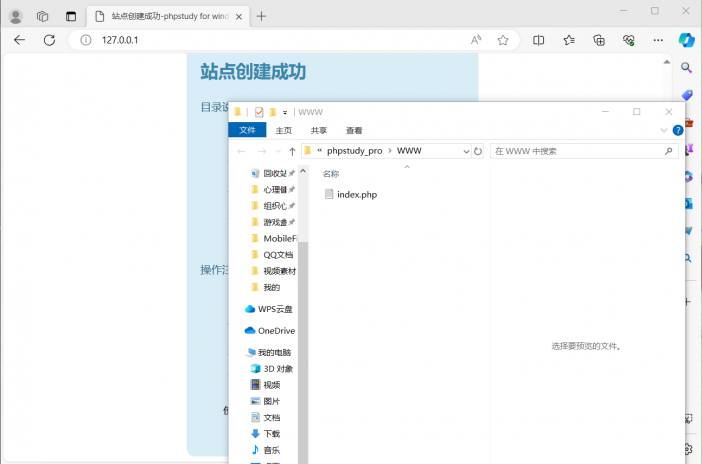Open quick access toolbar customize dropdown
Image resolution: width=702 pixels, height=464 pixels.
(285, 112)
